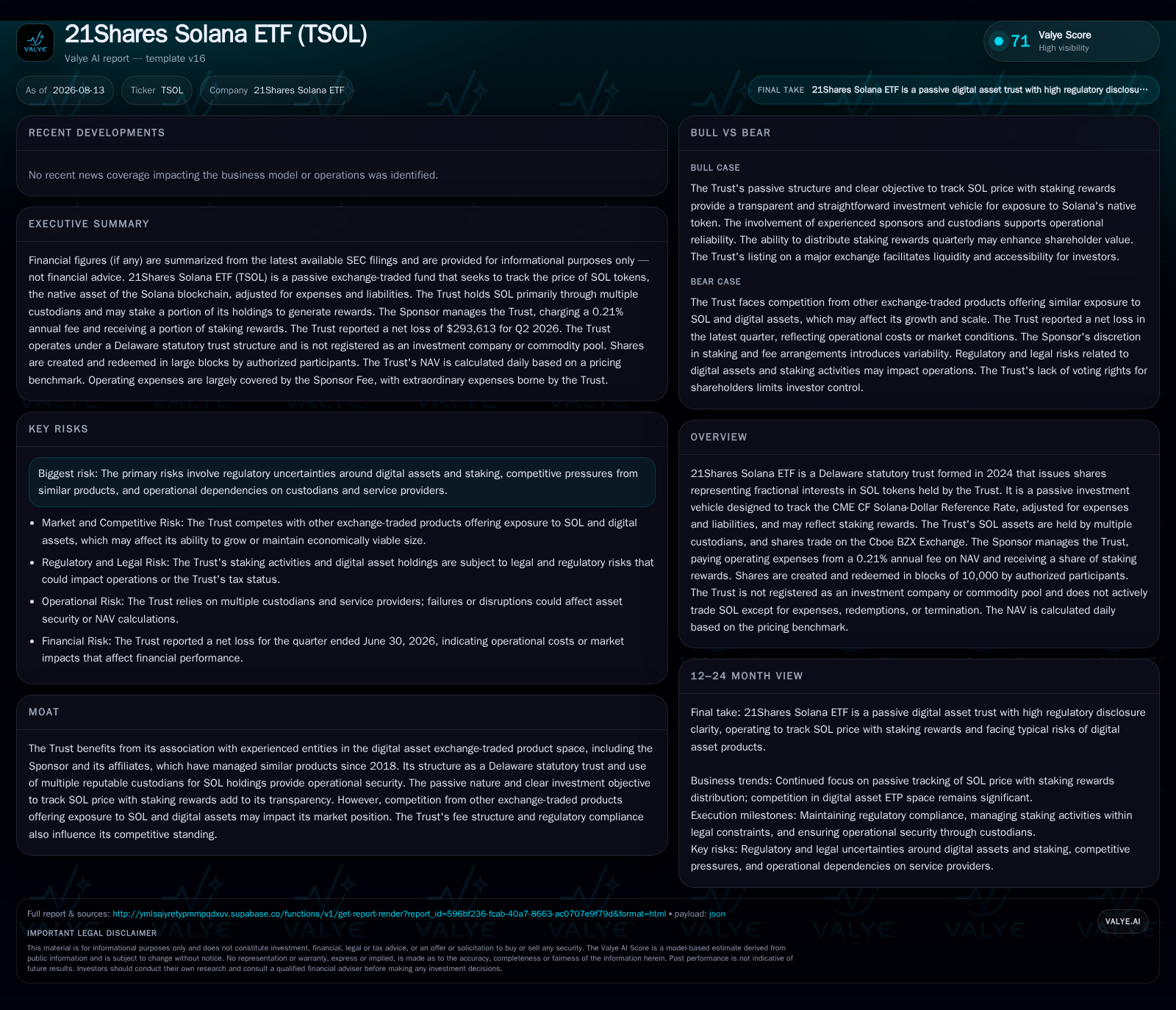Select the Ticker TSOL chip
Viewport: 1176px width, 1010px height.
pyautogui.click(x=157, y=90)
